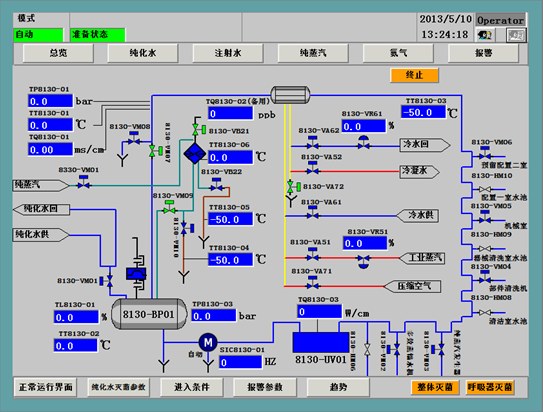Start 呼吸器灭菌 sterilization
The height and width of the screenshot is (412, 543).
click(490, 387)
